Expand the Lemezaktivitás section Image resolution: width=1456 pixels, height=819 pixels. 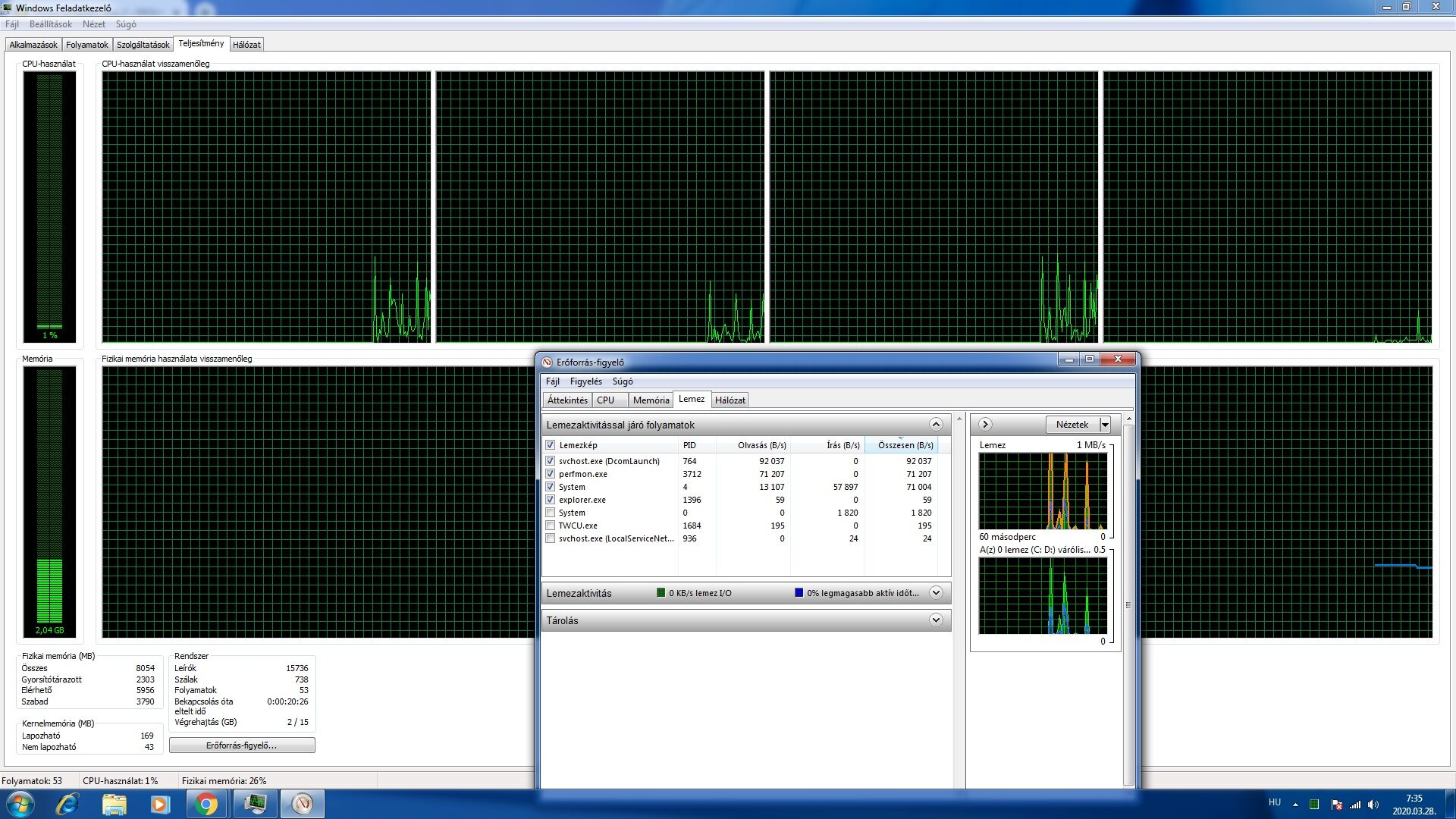coord(936,593)
